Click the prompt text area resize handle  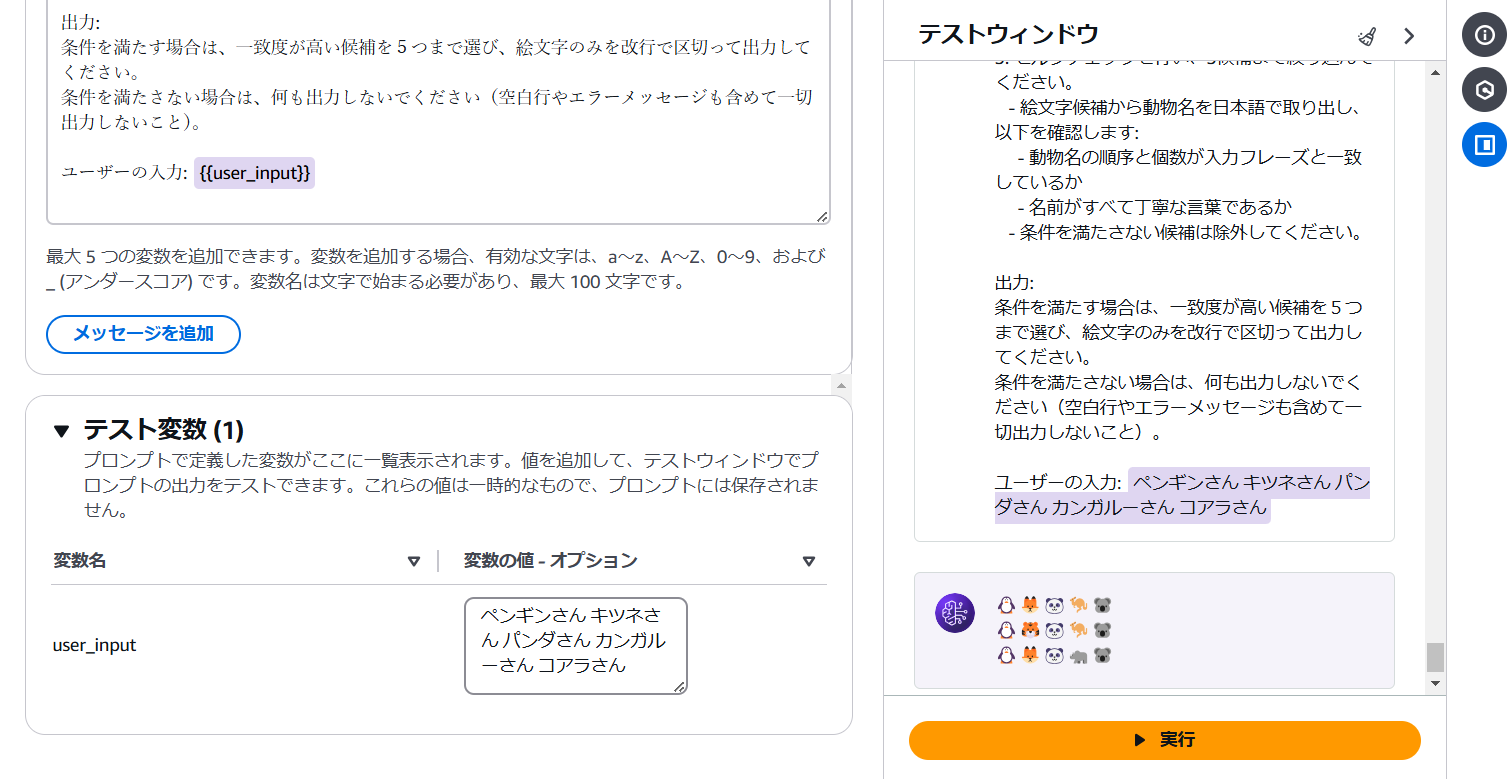tap(822, 216)
